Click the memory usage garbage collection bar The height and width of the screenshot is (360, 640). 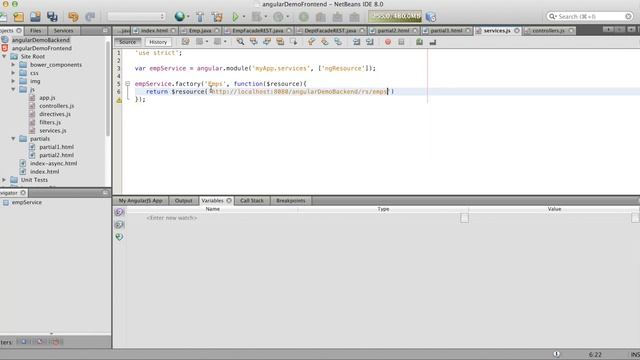[395, 16]
